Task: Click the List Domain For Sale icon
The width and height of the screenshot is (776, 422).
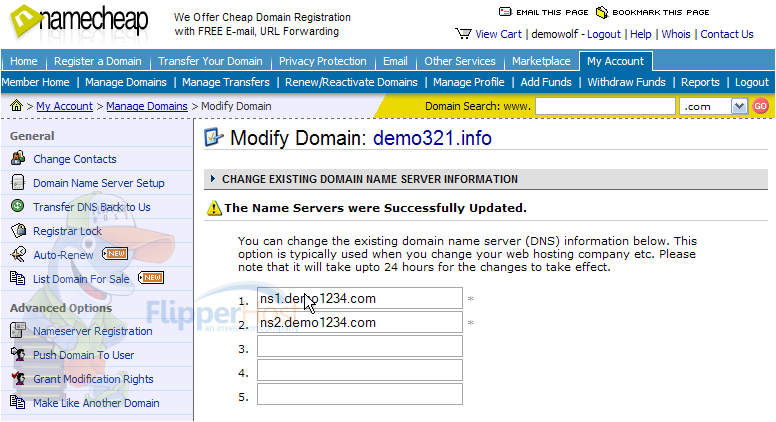Action: click(18, 278)
